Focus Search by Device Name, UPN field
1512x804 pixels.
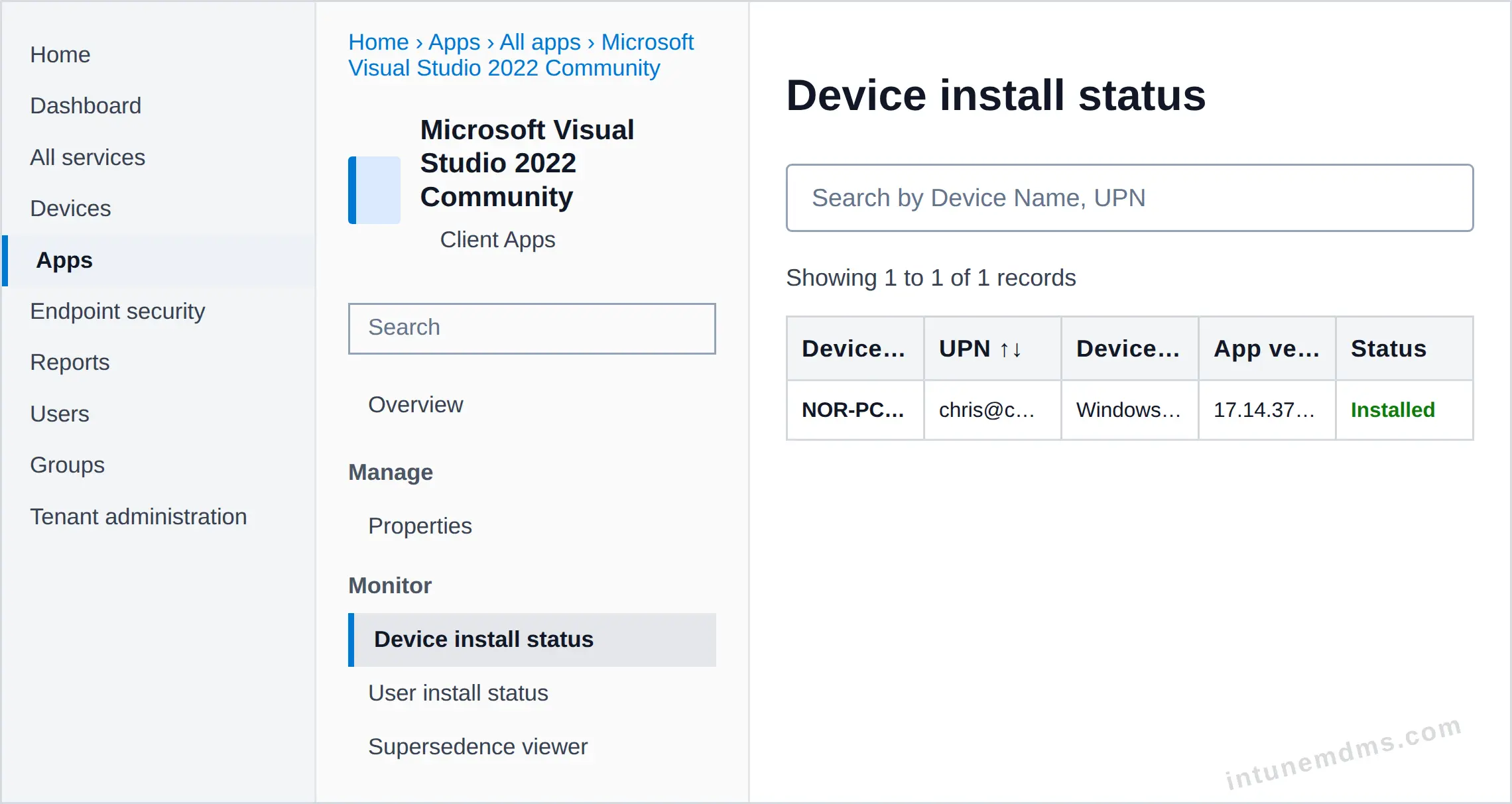point(1129,198)
